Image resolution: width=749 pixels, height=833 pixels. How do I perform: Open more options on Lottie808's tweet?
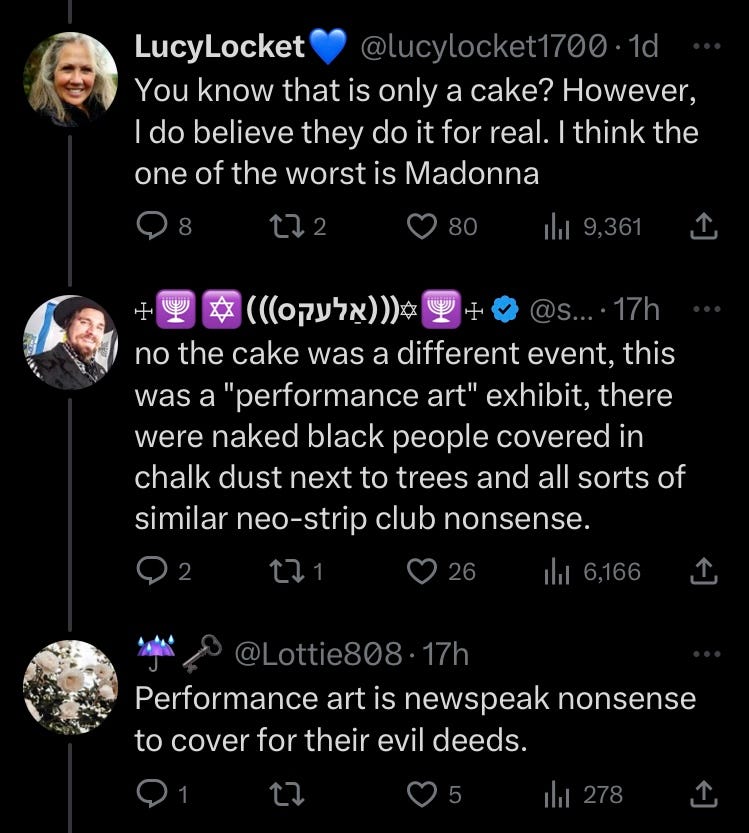pos(707,654)
